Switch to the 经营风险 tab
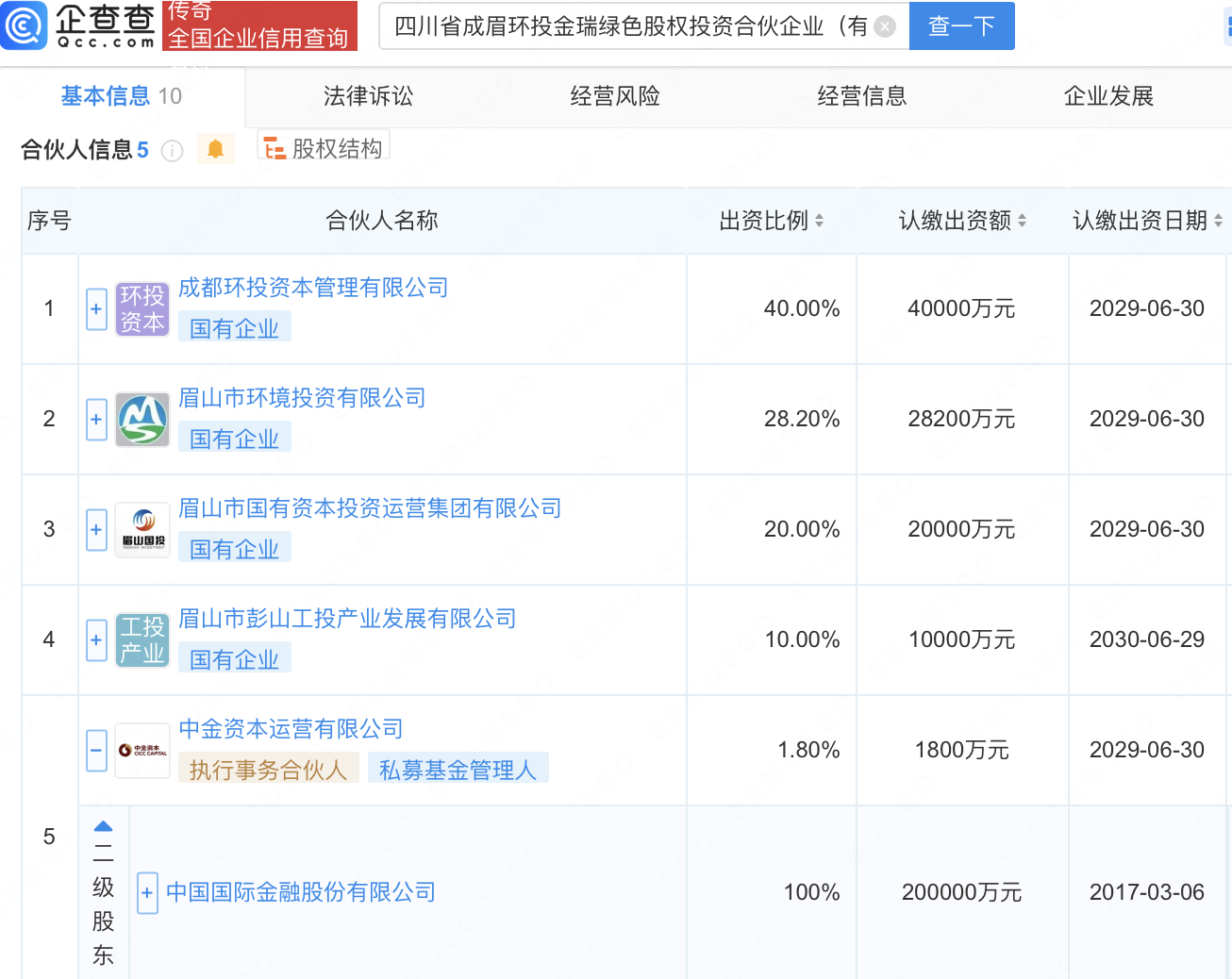Image resolution: width=1232 pixels, height=979 pixels. 615,96
